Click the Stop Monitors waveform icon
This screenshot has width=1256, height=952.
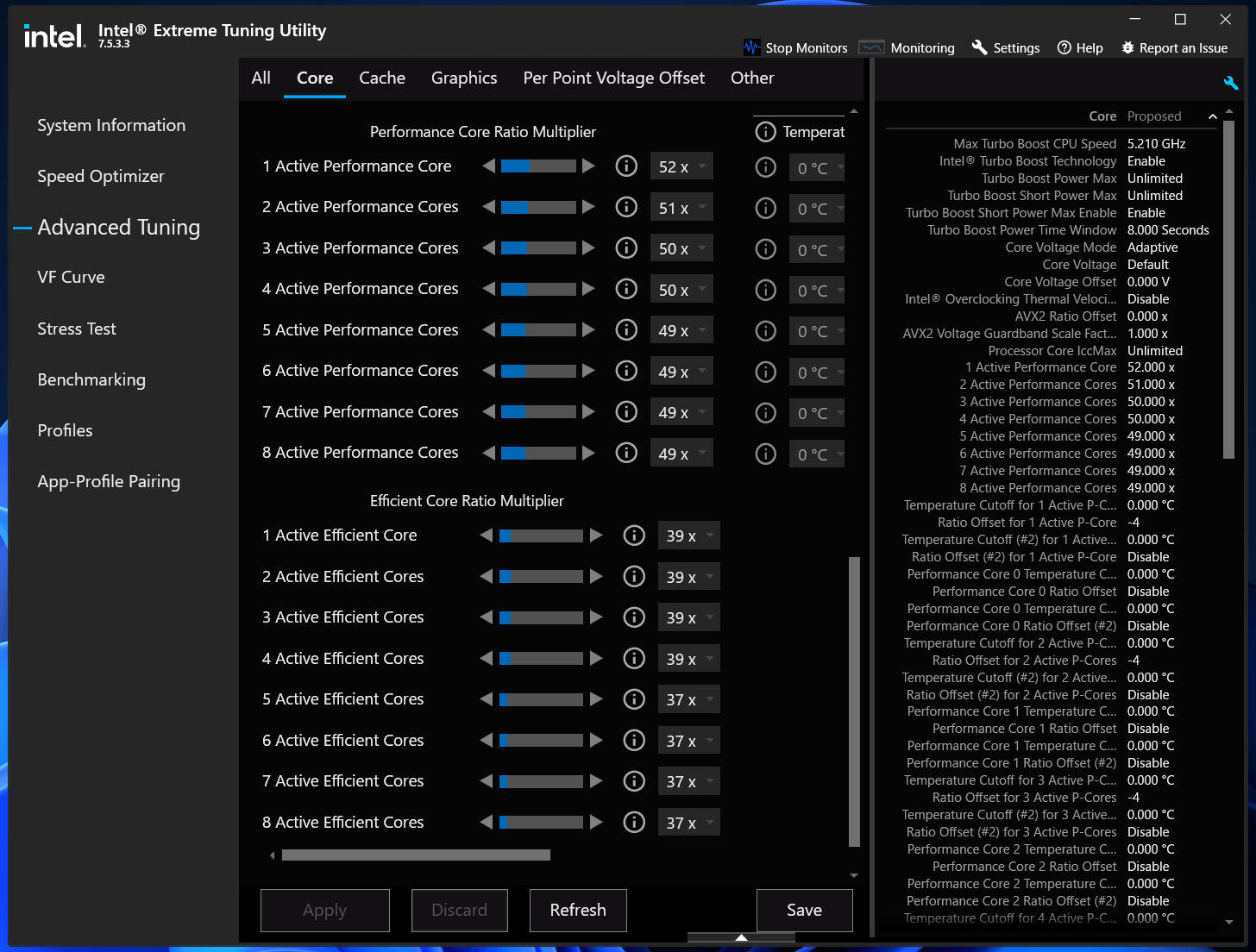point(751,47)
